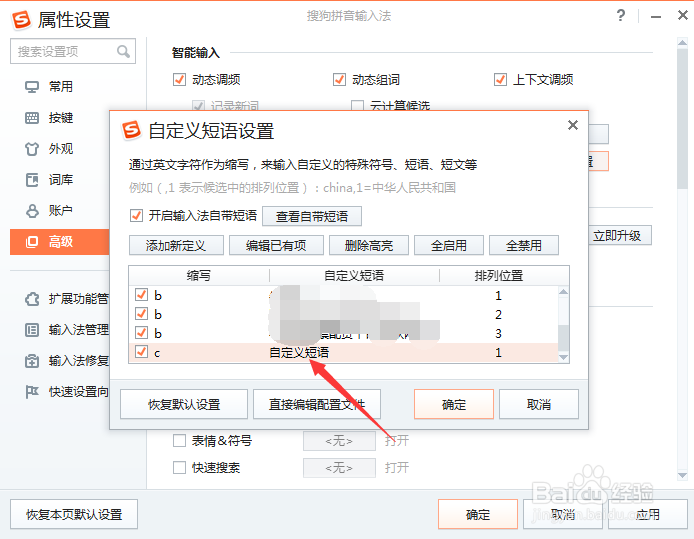This screenshot has width=694, height=539.
Task: Click 查看自带短语 button
Action: coord(312,216)
